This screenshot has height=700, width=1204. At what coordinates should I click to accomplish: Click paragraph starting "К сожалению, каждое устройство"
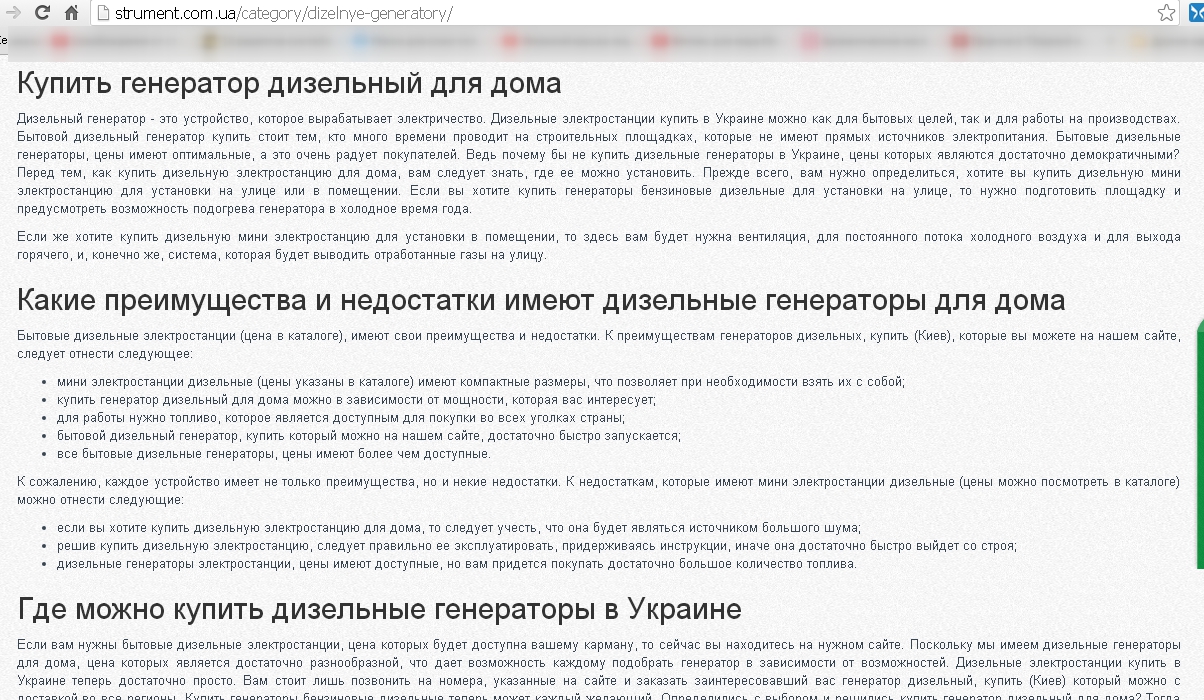[x=598, y=490]
